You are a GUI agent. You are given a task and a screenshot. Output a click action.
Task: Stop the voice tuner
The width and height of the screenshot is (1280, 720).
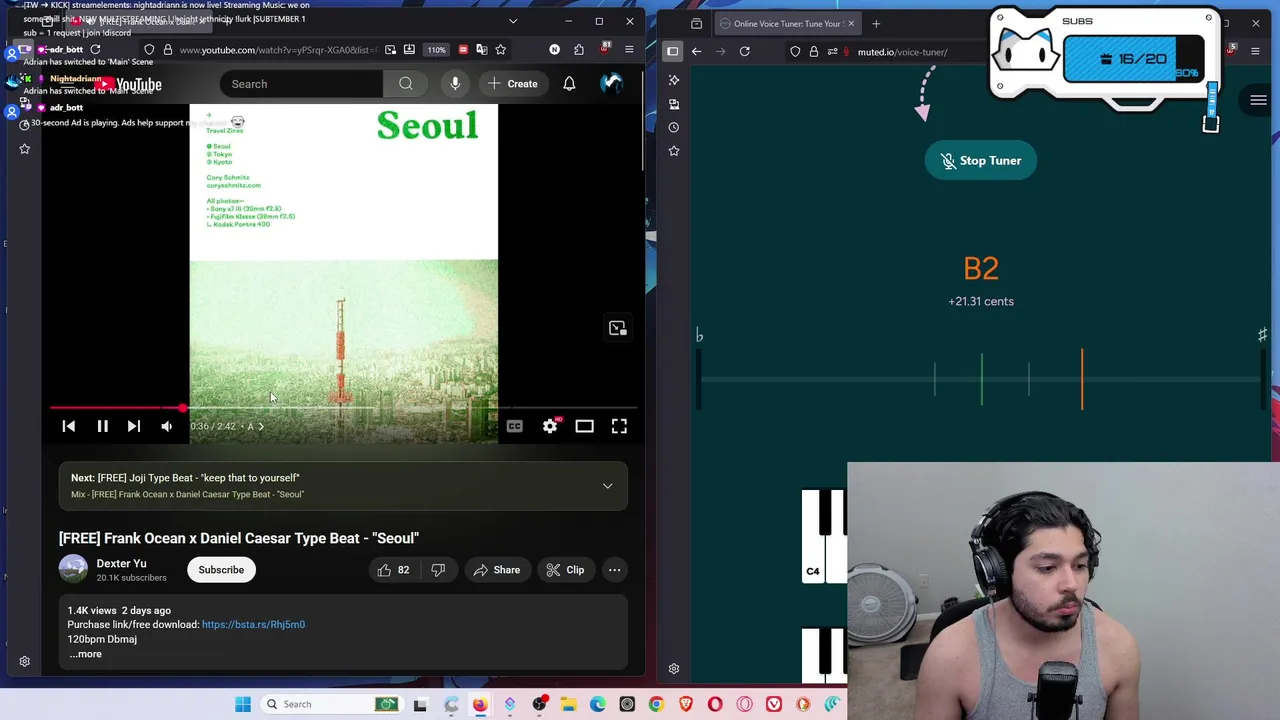click(980, 160)
